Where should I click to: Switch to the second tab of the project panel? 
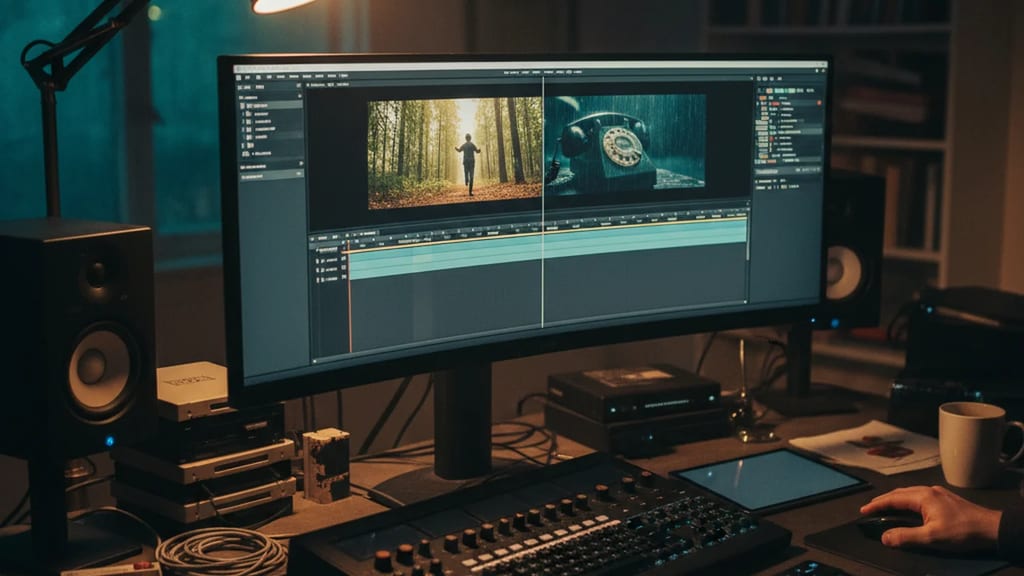tap(260, 87)
